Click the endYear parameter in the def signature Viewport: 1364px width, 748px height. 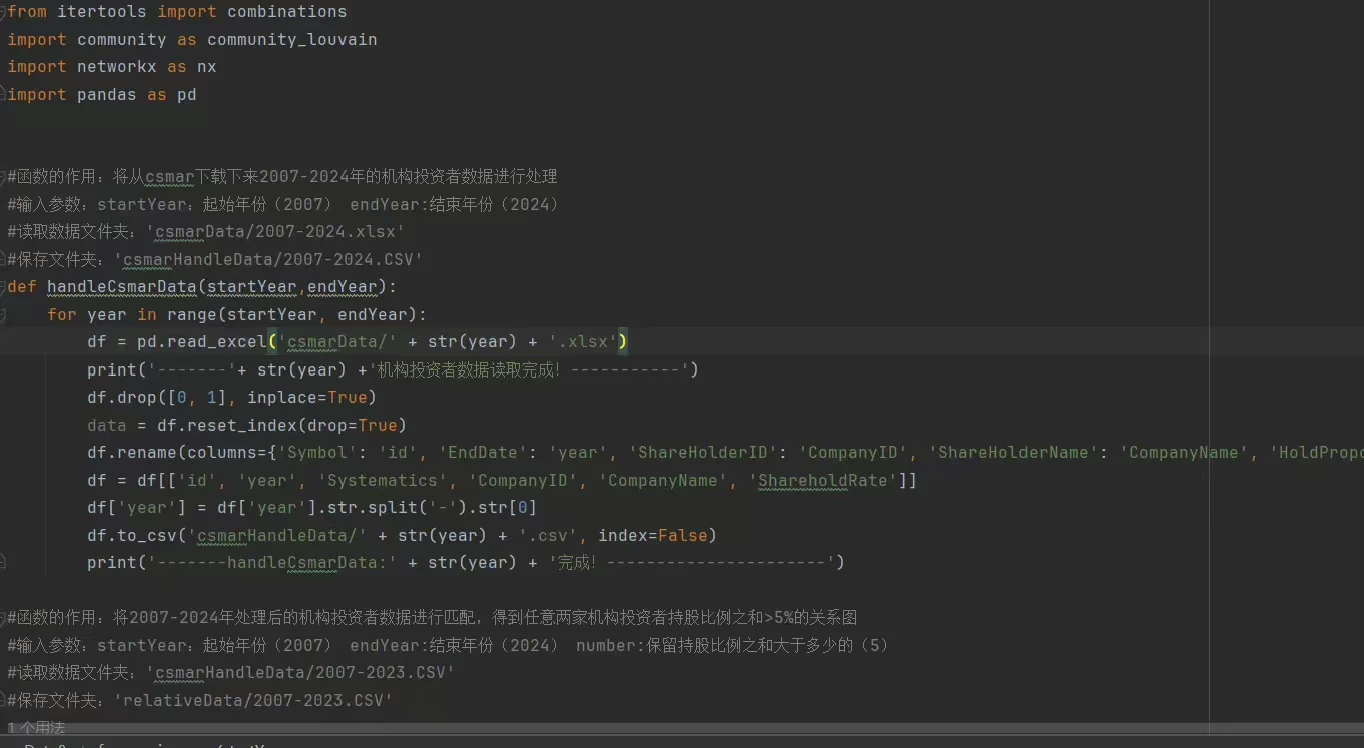click(342, 287)
